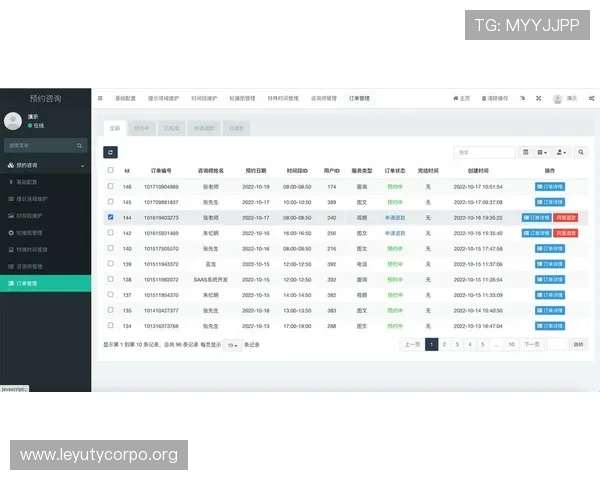The height and width of the screenshot is (480, 600).
Task: Switch to the 已退款 filter tab
Action: [x=236, y=128]
